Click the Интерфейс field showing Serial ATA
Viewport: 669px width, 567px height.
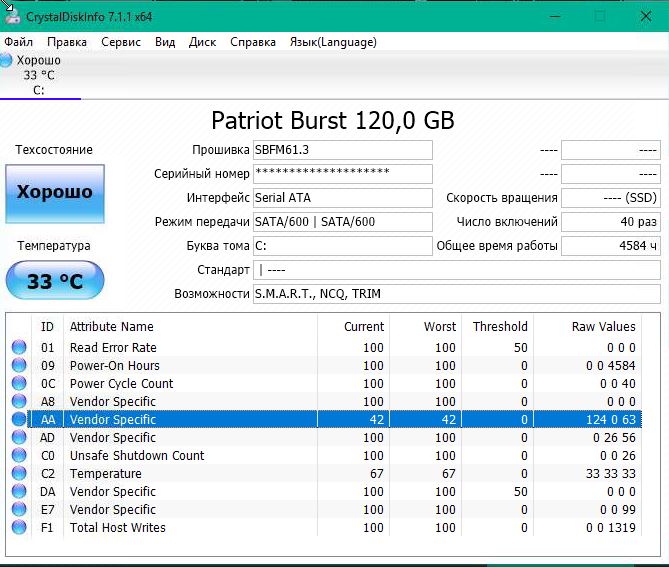point(343,198)
